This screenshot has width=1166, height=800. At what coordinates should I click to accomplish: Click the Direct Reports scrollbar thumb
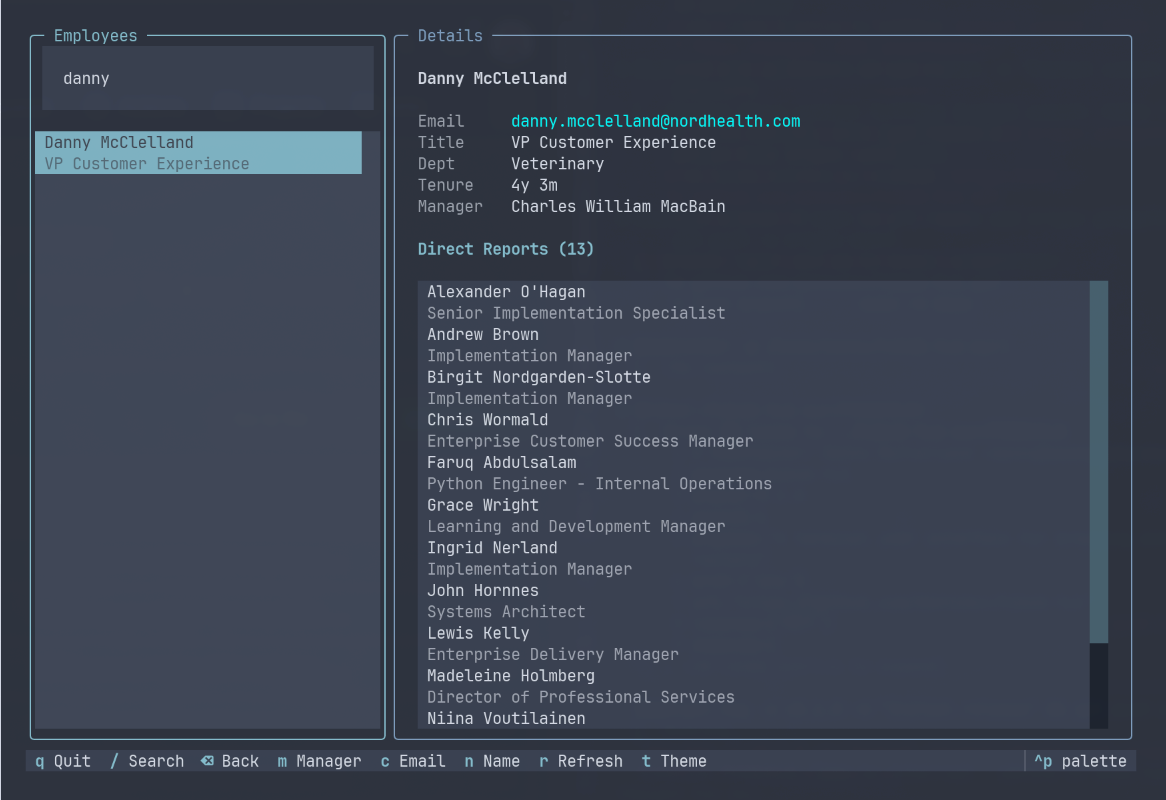point(1098,462)
